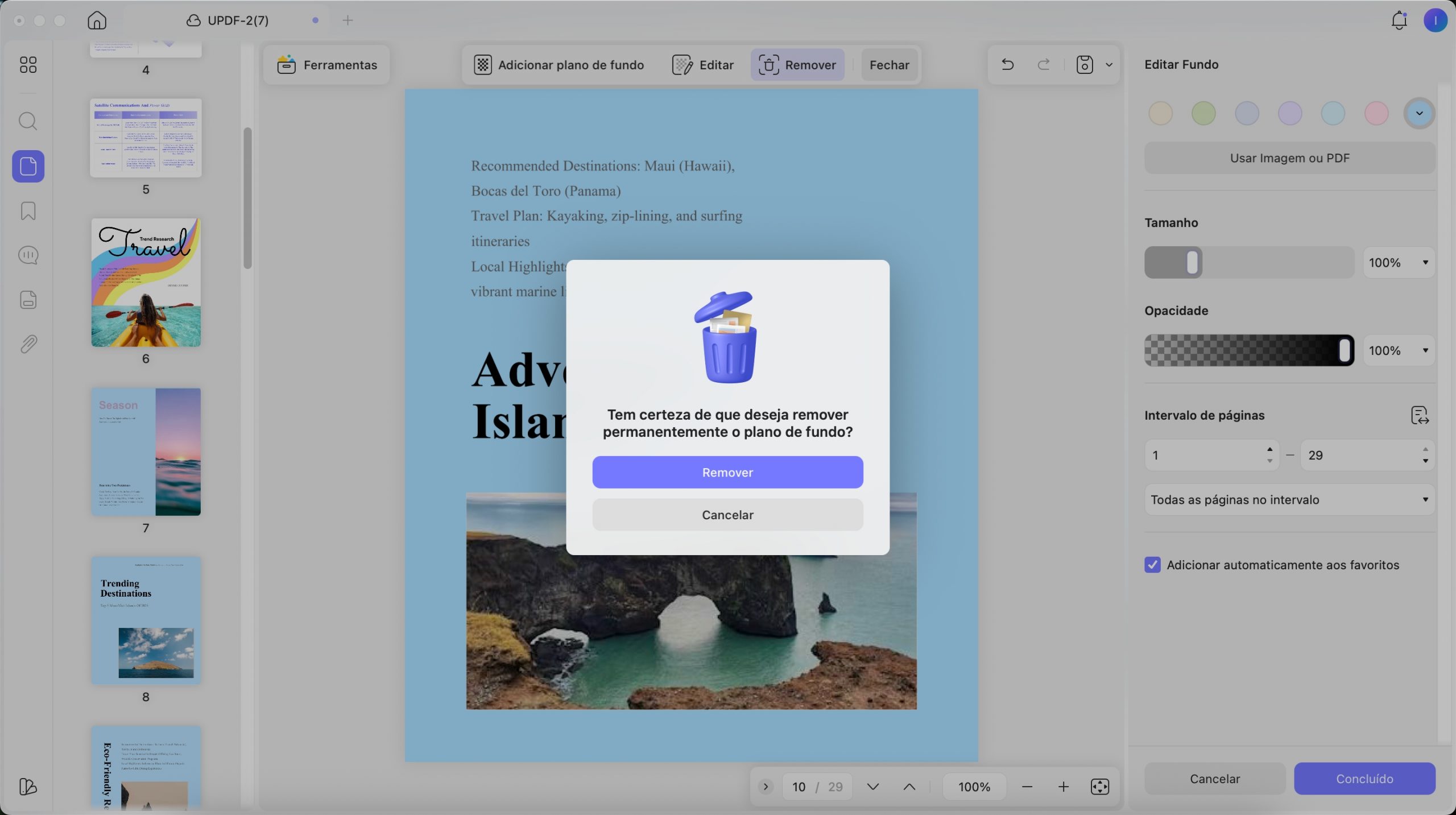Viewport: 1456px width, 815px height.
Task: Select Adicionar plano de fundo tab
Action: pos(559,65)
